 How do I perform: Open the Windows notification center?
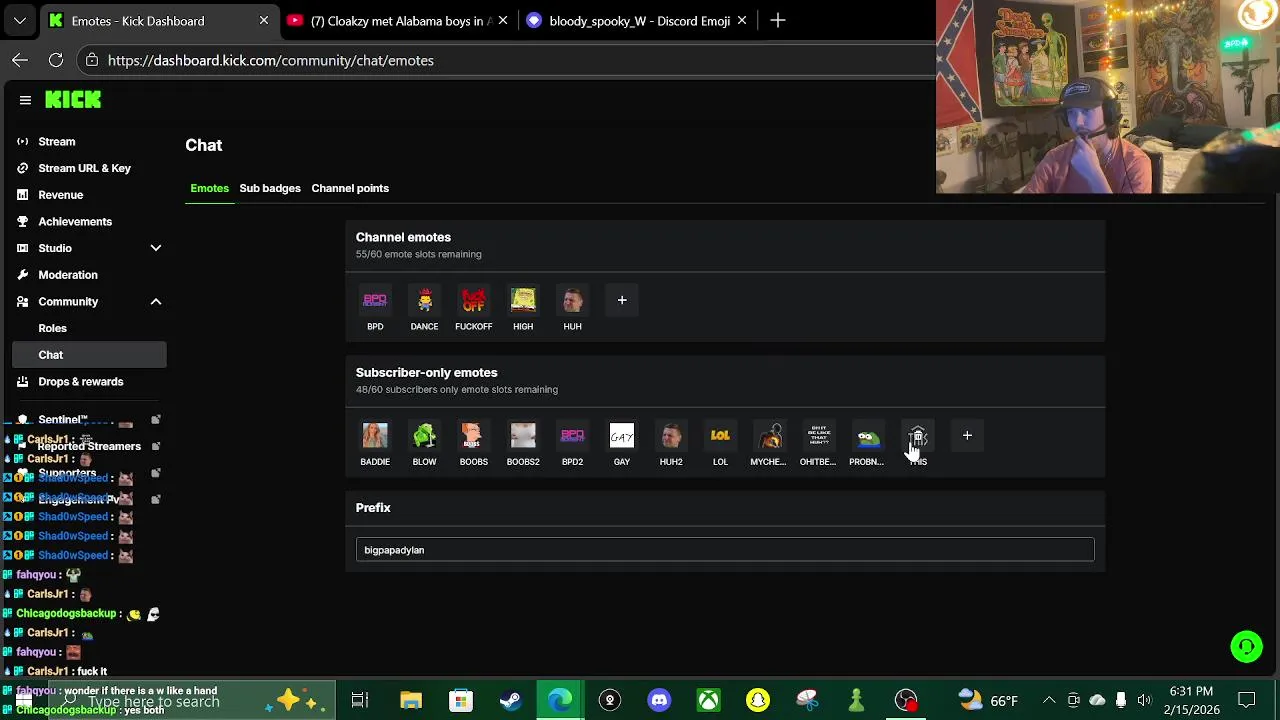pyautogui.click(x=1247, y=700)
